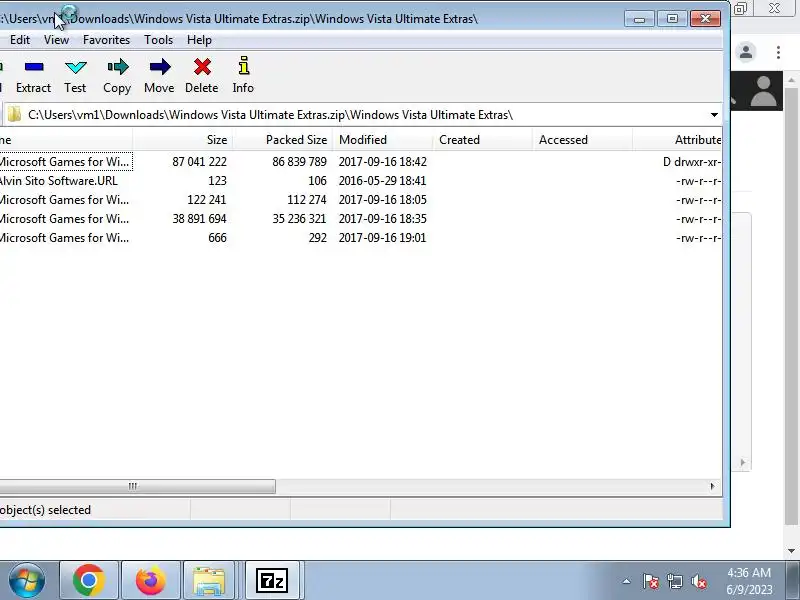
Task: Switch to 7-Zip taskbar icon
Action: coord(271,580)
